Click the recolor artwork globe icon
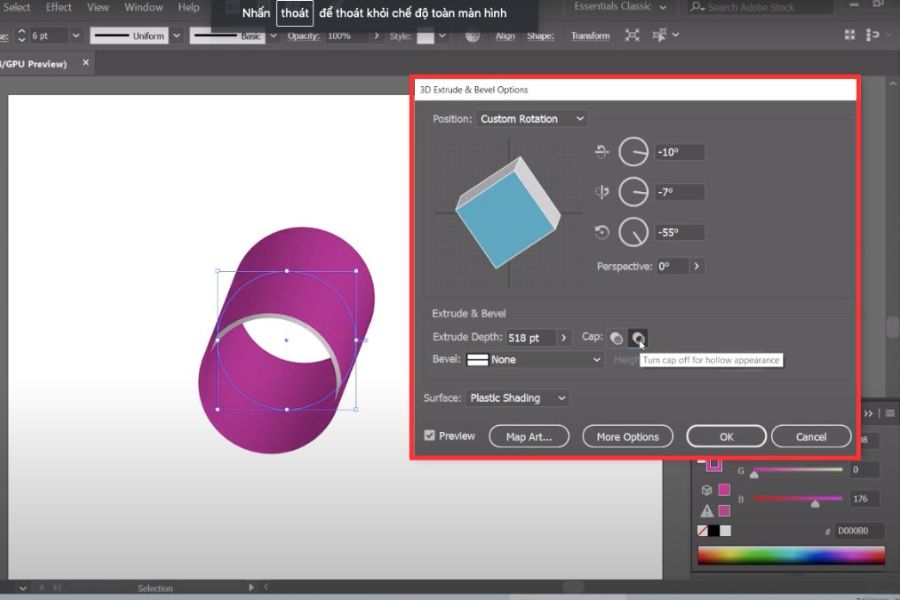The width and height of the screenshot is (900, 600). click(473, 36)
